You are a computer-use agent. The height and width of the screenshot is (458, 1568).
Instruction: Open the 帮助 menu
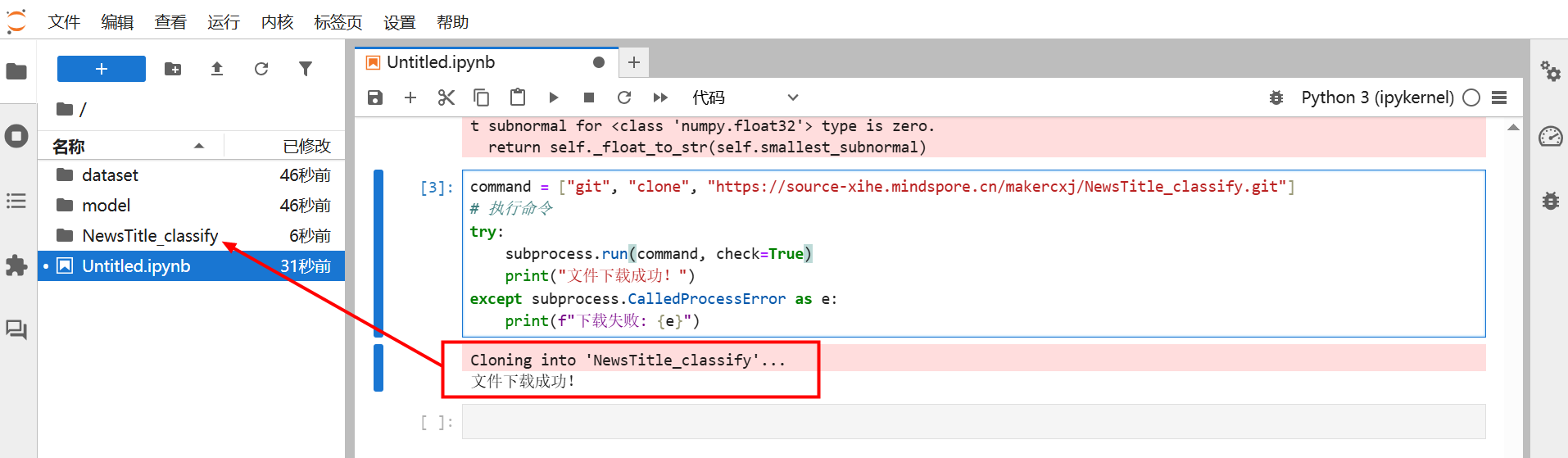point(452,22)
